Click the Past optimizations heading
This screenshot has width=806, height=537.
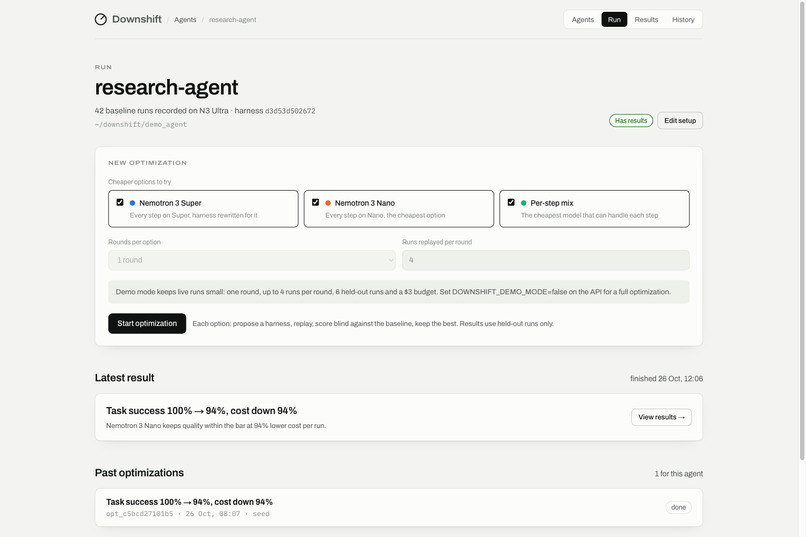tap(139, 473)
